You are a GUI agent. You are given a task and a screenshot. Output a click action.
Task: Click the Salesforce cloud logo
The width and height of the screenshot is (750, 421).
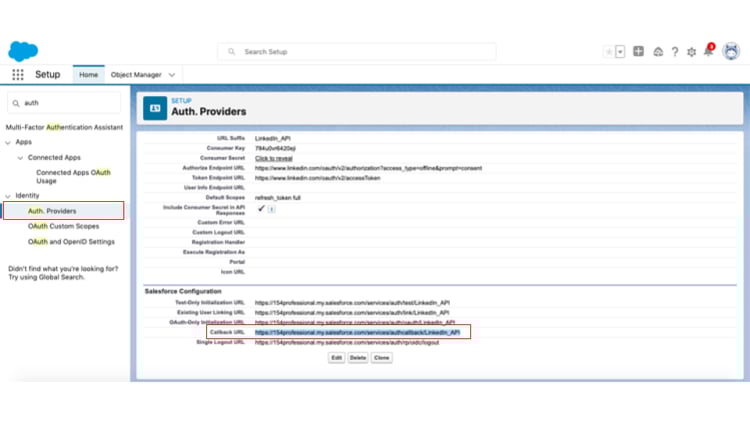(23, 51)
